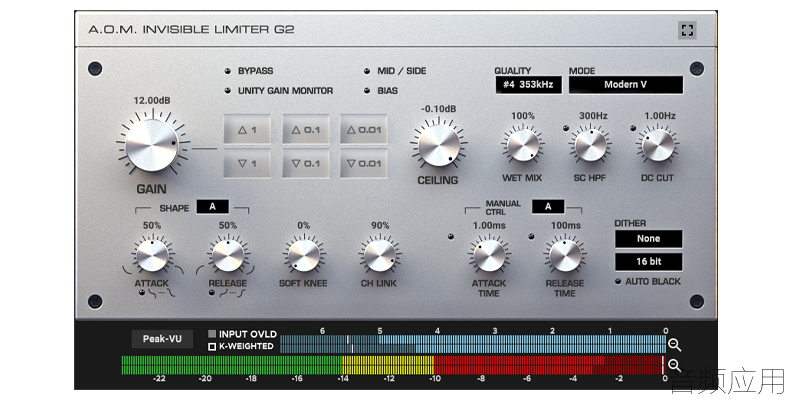Decrease gain by 0.1 button
The height and width of the screenshot is (400, 792).
pos(306,164)
